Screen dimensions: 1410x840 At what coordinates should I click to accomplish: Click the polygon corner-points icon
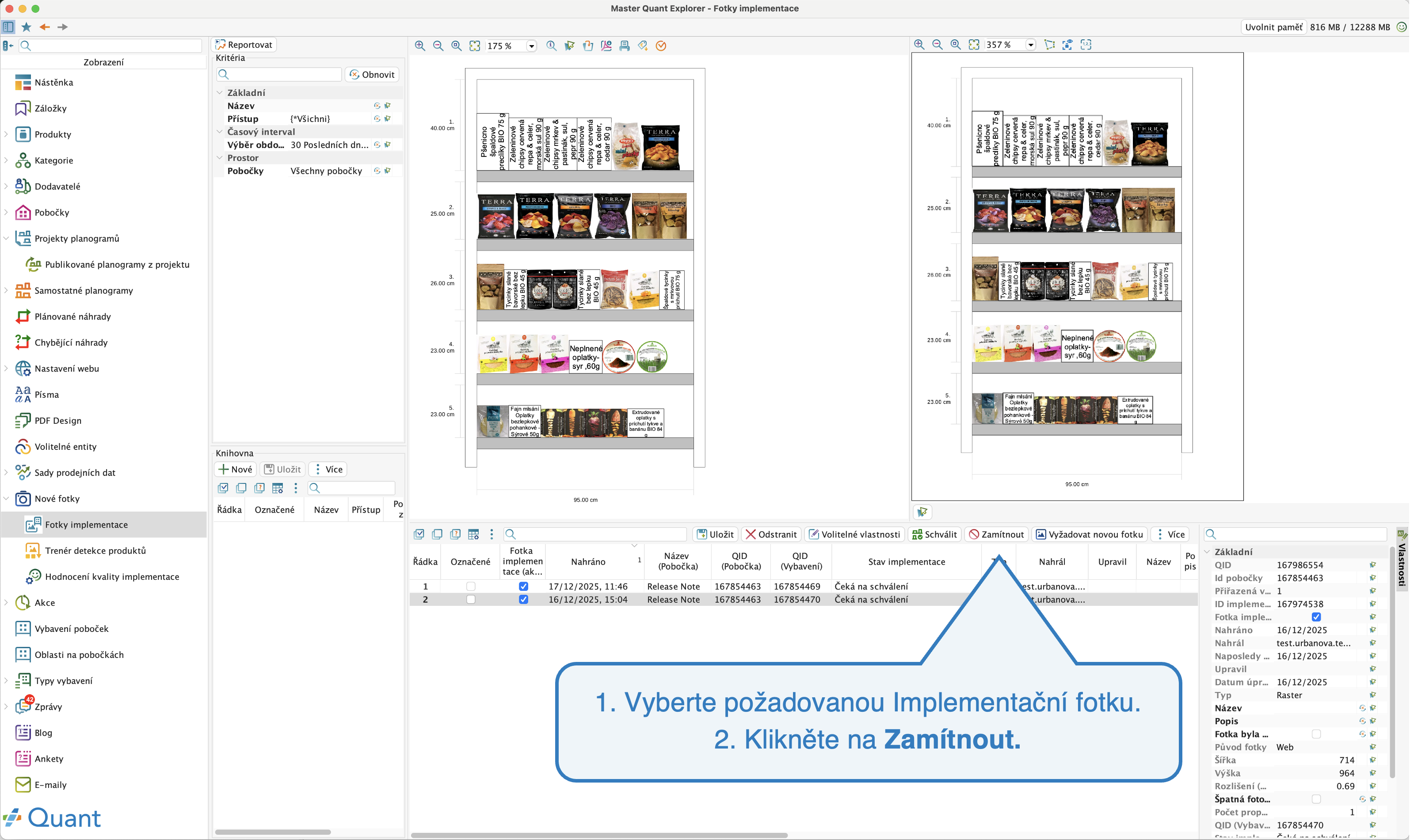pos(1049,45)
